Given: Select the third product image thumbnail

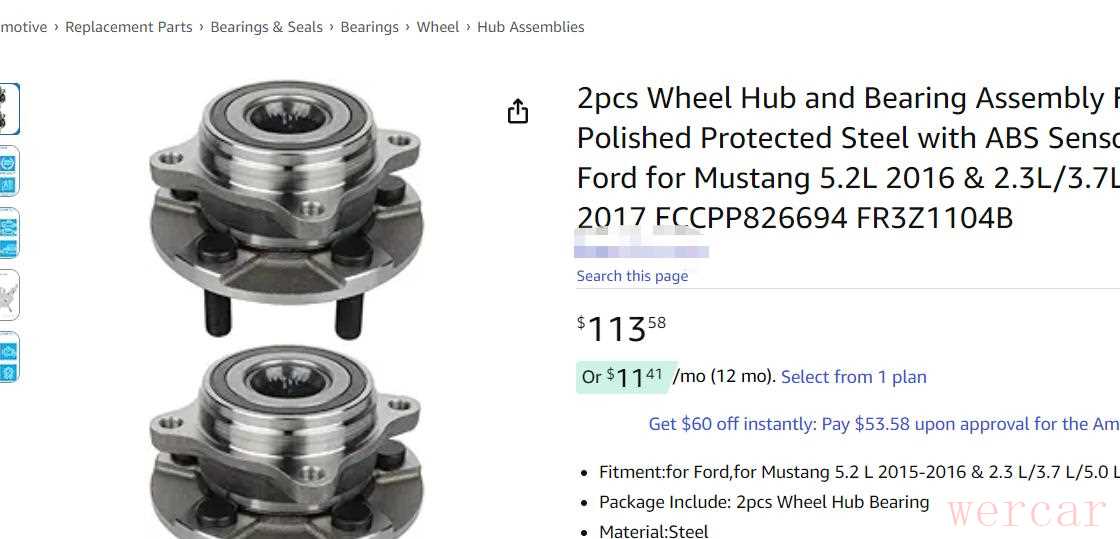Looking at the screenshot, I should [9, 232].
